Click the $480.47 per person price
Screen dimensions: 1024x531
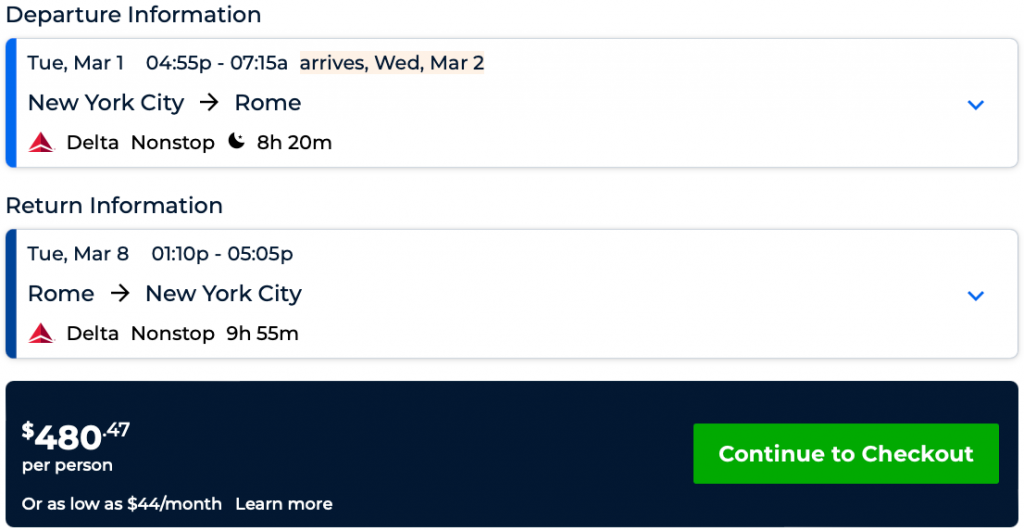point(76,437)
